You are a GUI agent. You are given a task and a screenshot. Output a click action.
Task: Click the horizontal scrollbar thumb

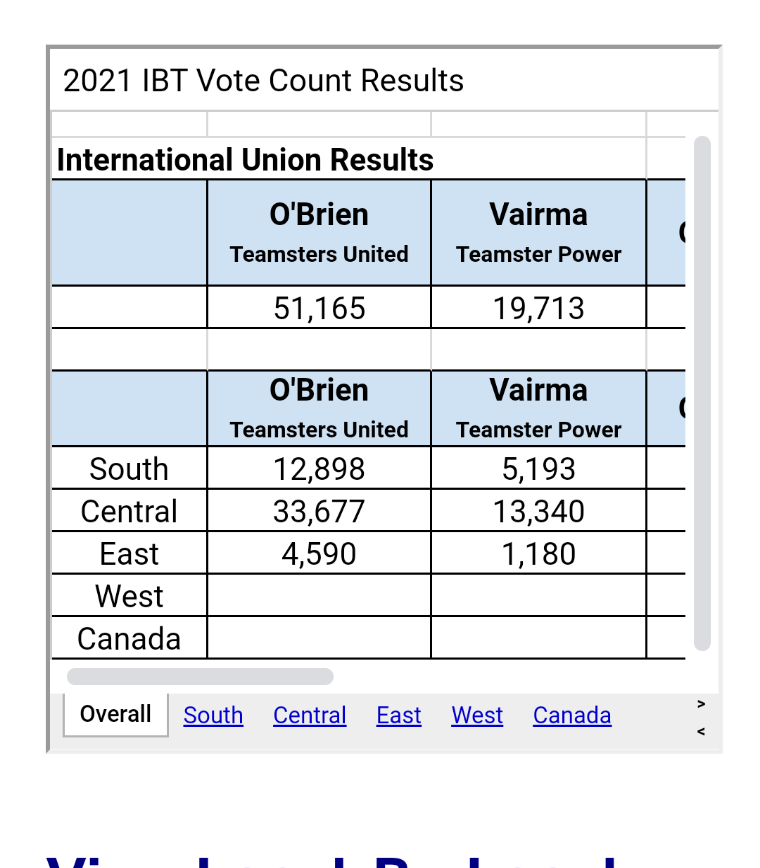200,676
